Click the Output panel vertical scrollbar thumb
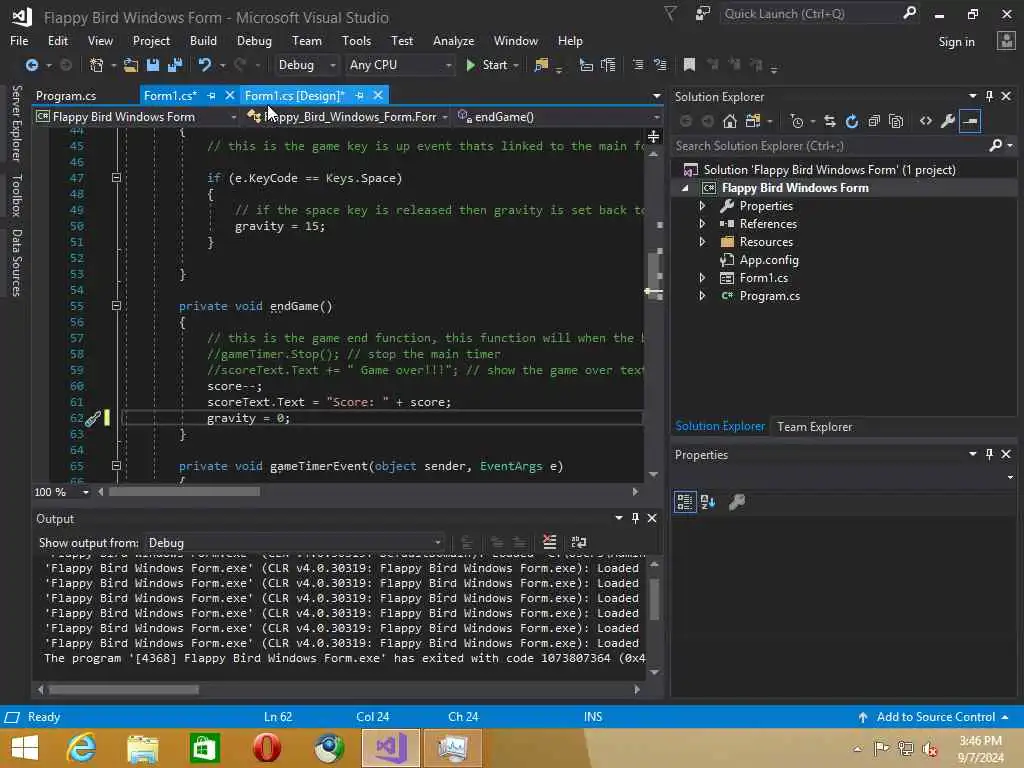 (x=654, y=599)
